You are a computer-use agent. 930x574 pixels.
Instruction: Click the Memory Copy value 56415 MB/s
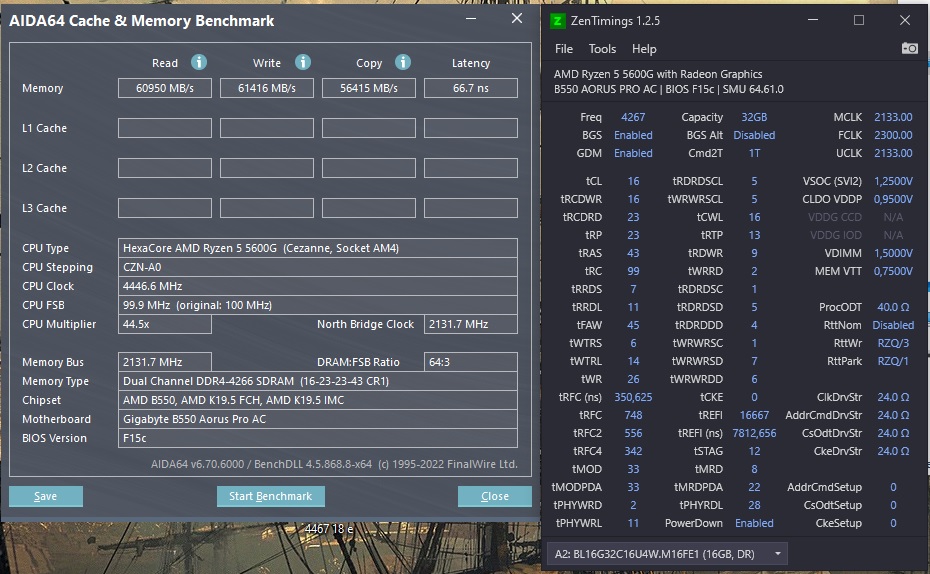tap(369, 88)
